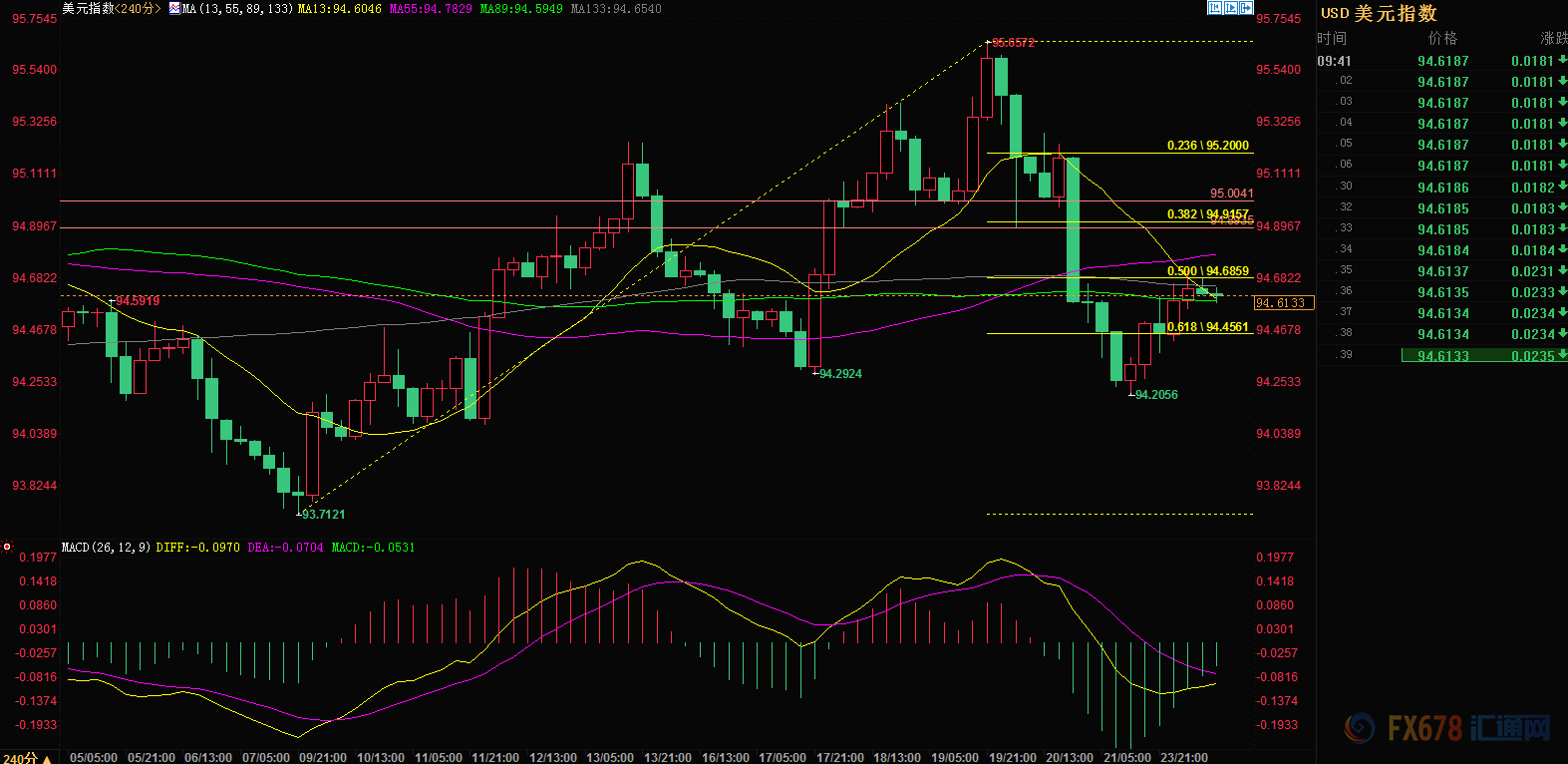This screenshot has width=1568, height=764.
Task: Select the :36 tick row priced 94.6135
Action: pos(1442,291)
